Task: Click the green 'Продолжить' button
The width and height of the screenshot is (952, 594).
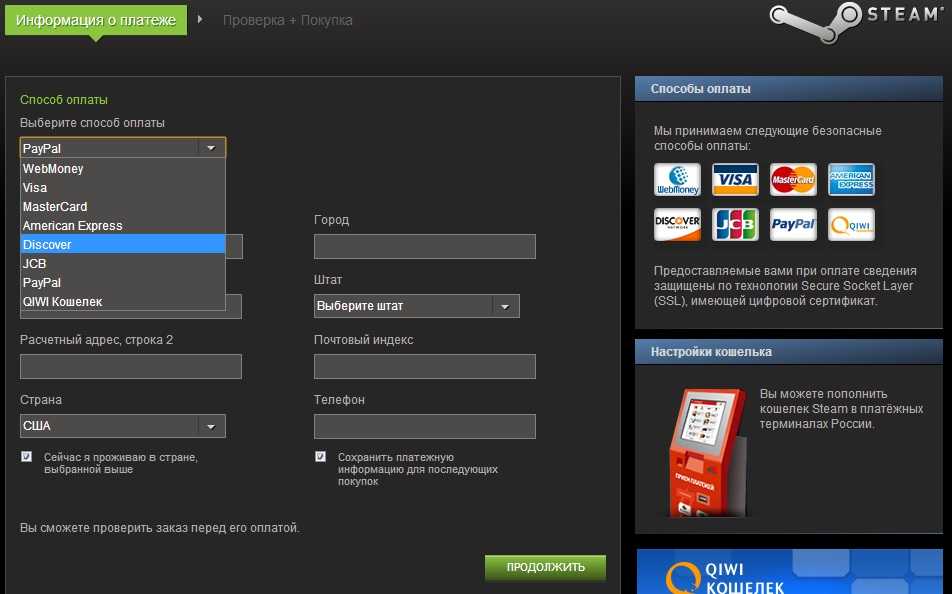Action: (x=545, y=567)
